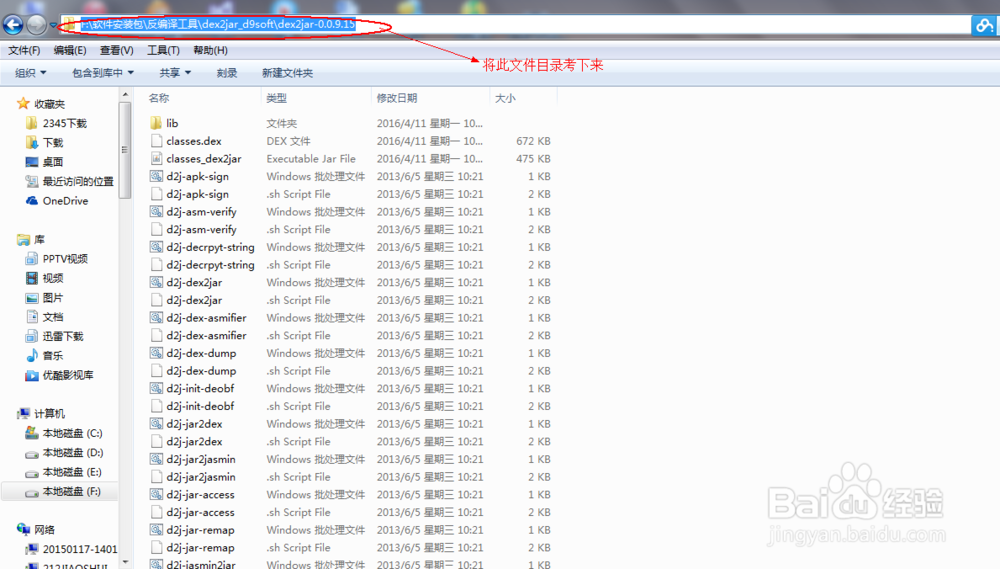Open 下载 folder in sidebar

pyautogui.click(x=45, y=142)
